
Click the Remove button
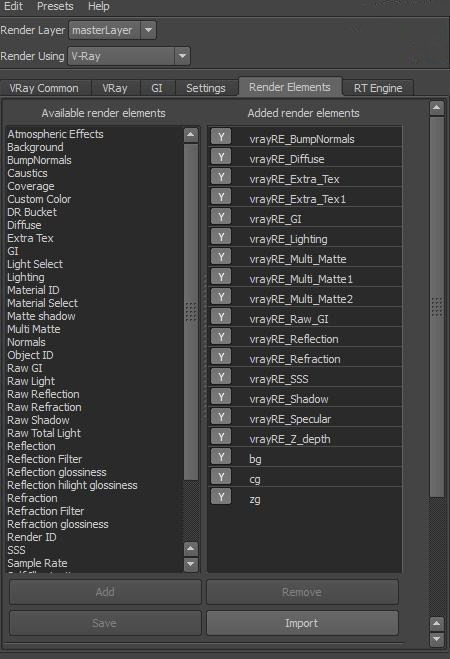[x=302, y=592]
